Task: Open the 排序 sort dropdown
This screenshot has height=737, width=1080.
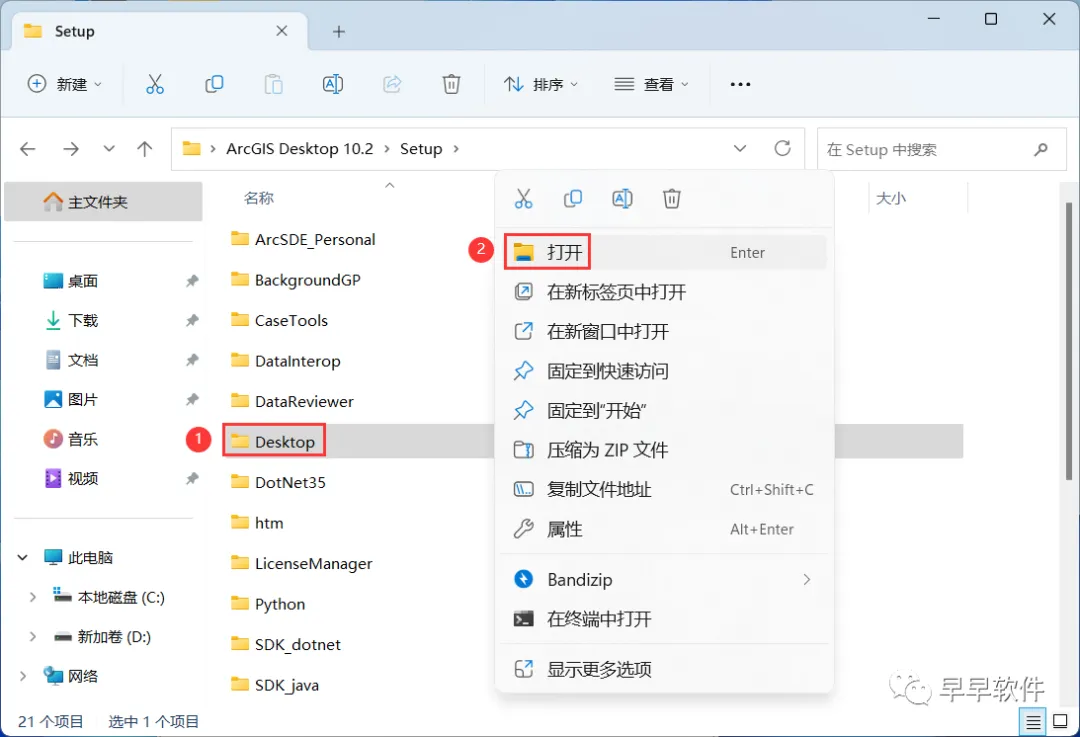Action: click(x=541, y=84)
